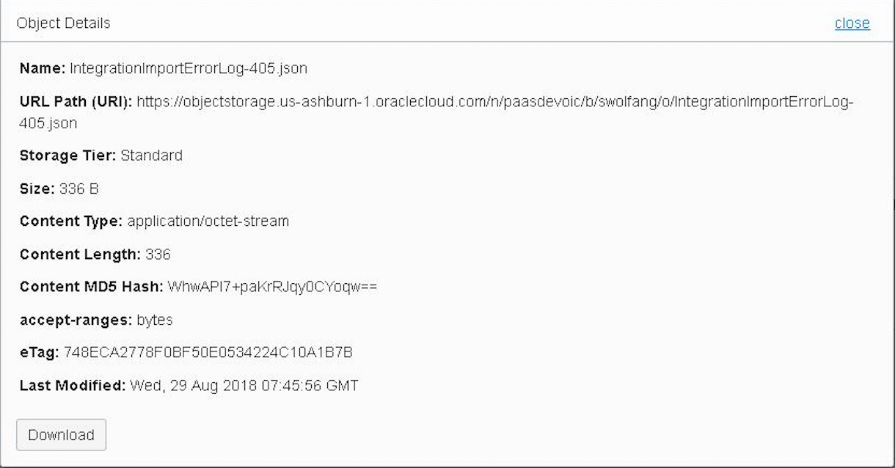895x468 pixels.
Task: Click the URL Path (URI) label
Action: coord(75,102)
